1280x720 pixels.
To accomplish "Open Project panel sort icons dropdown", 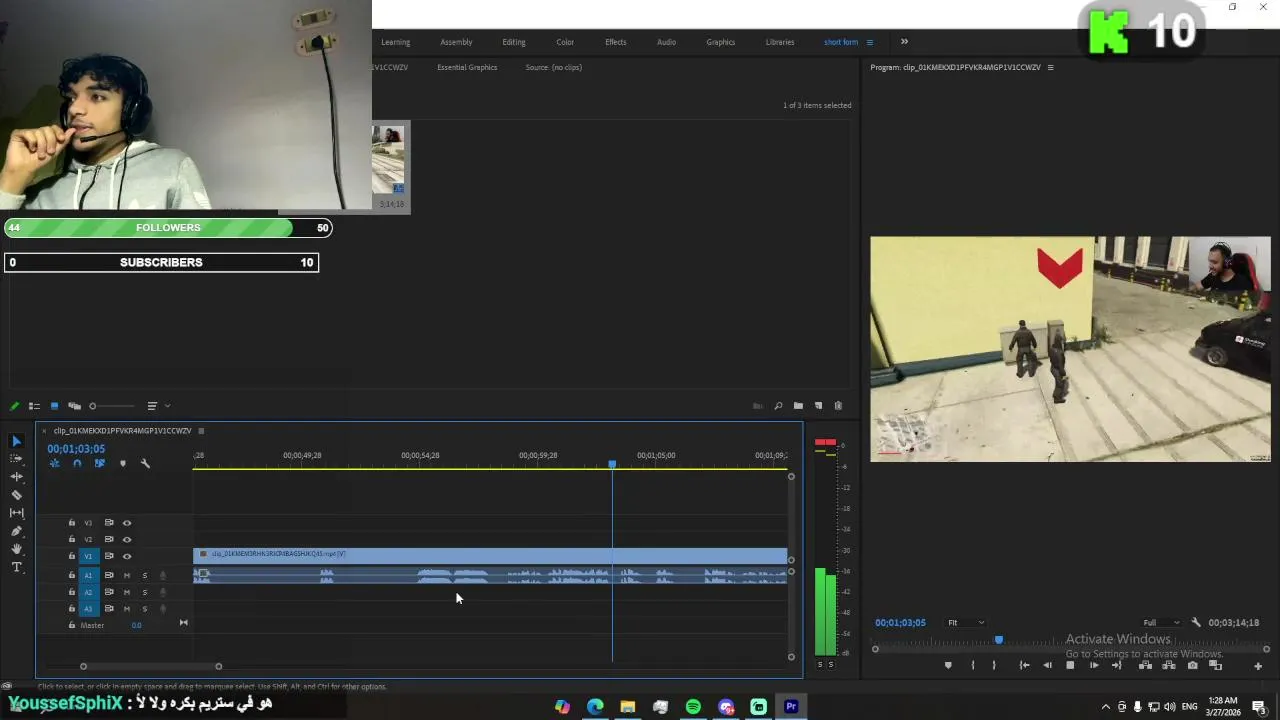I will (156, 406).
